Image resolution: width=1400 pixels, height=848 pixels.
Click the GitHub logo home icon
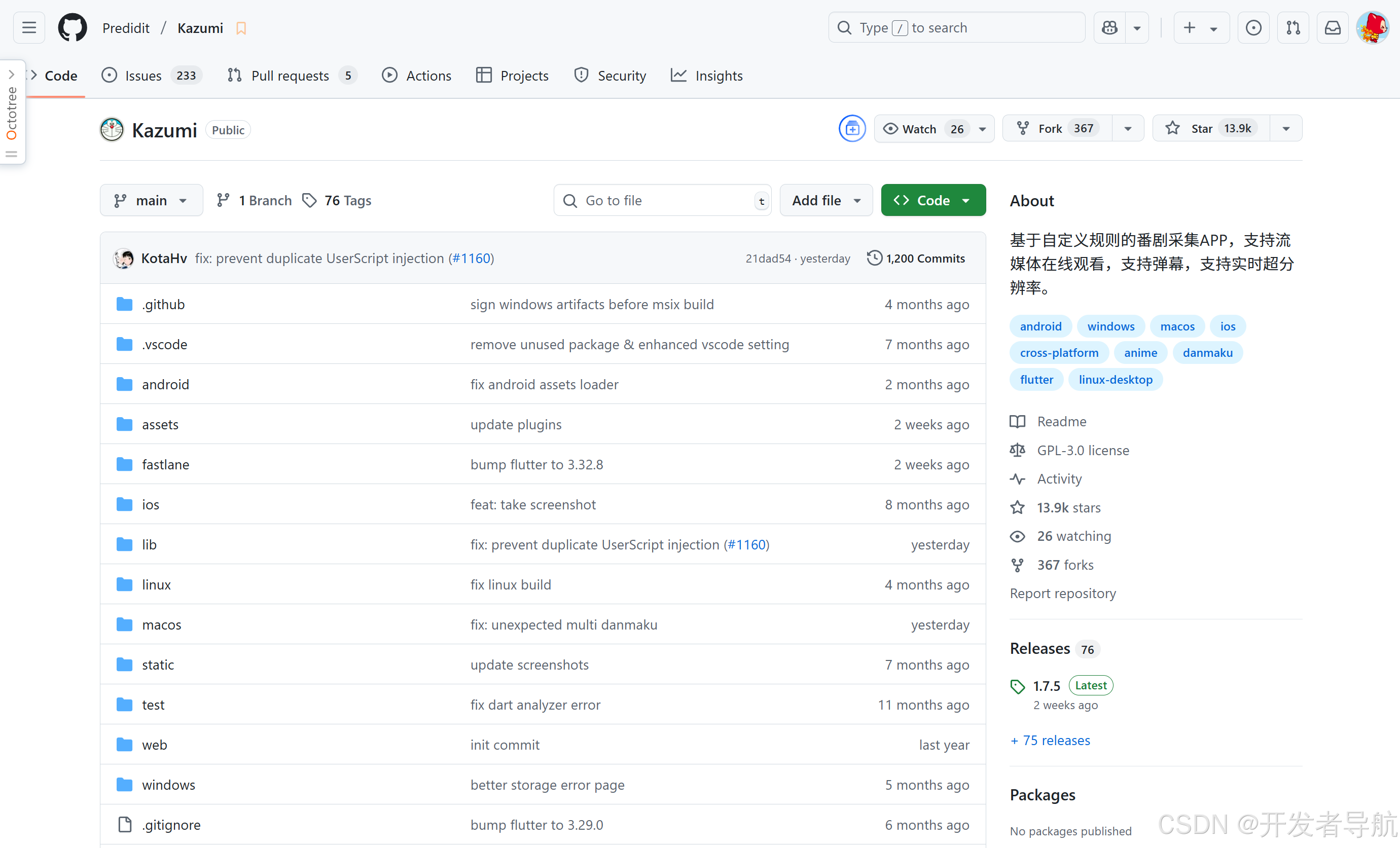click(72, 27)
